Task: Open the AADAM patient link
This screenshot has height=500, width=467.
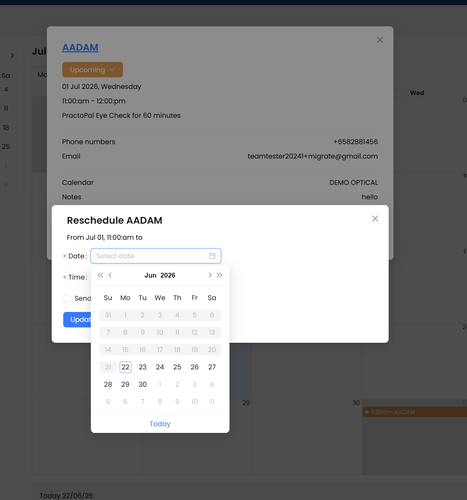Action: tap(80, 48)
